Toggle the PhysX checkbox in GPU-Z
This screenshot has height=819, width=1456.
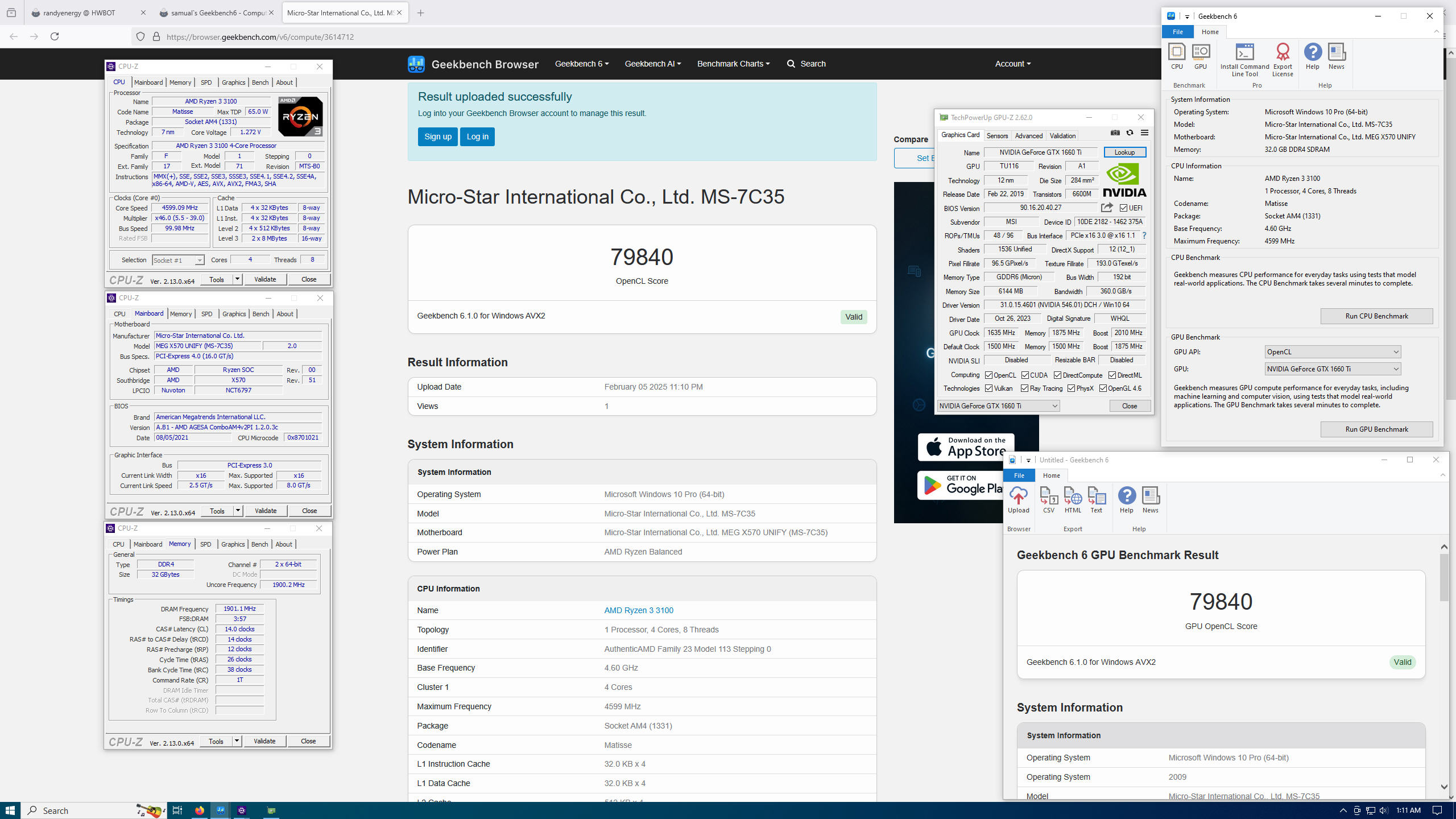coord(1071,388)
